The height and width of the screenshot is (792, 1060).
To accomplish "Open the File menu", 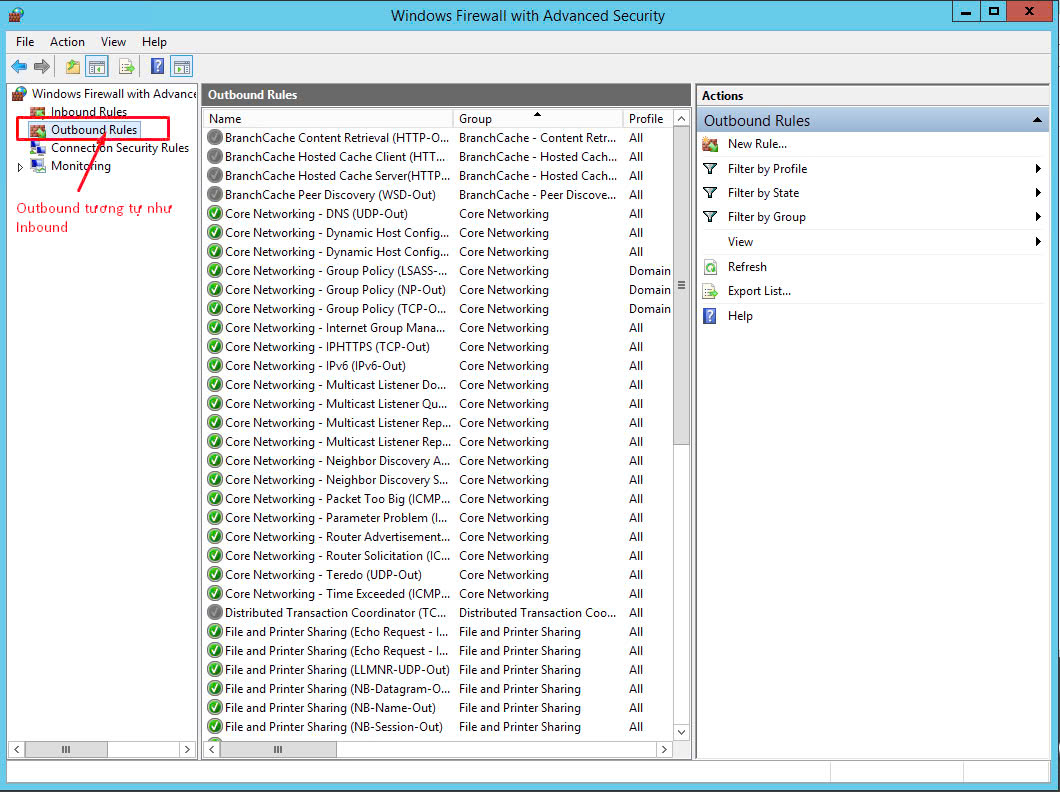I will tap(25, 41).
